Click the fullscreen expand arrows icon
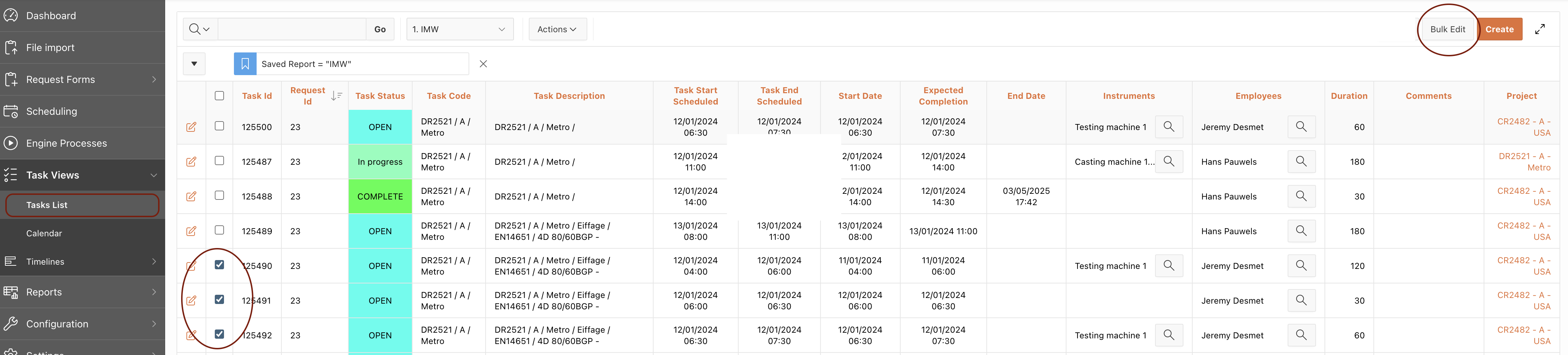 (x=1539, y=29)
